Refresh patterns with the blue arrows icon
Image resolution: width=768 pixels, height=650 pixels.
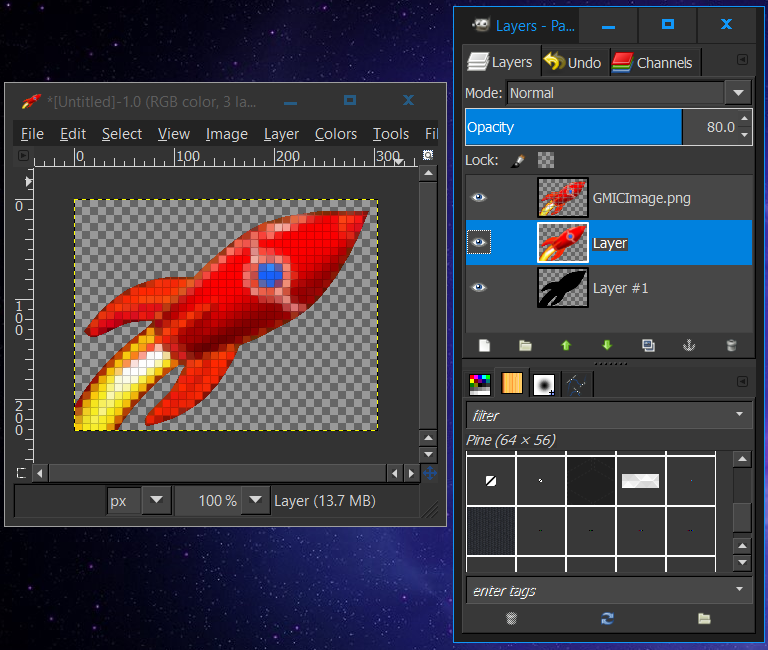click(x=607, y=619)
